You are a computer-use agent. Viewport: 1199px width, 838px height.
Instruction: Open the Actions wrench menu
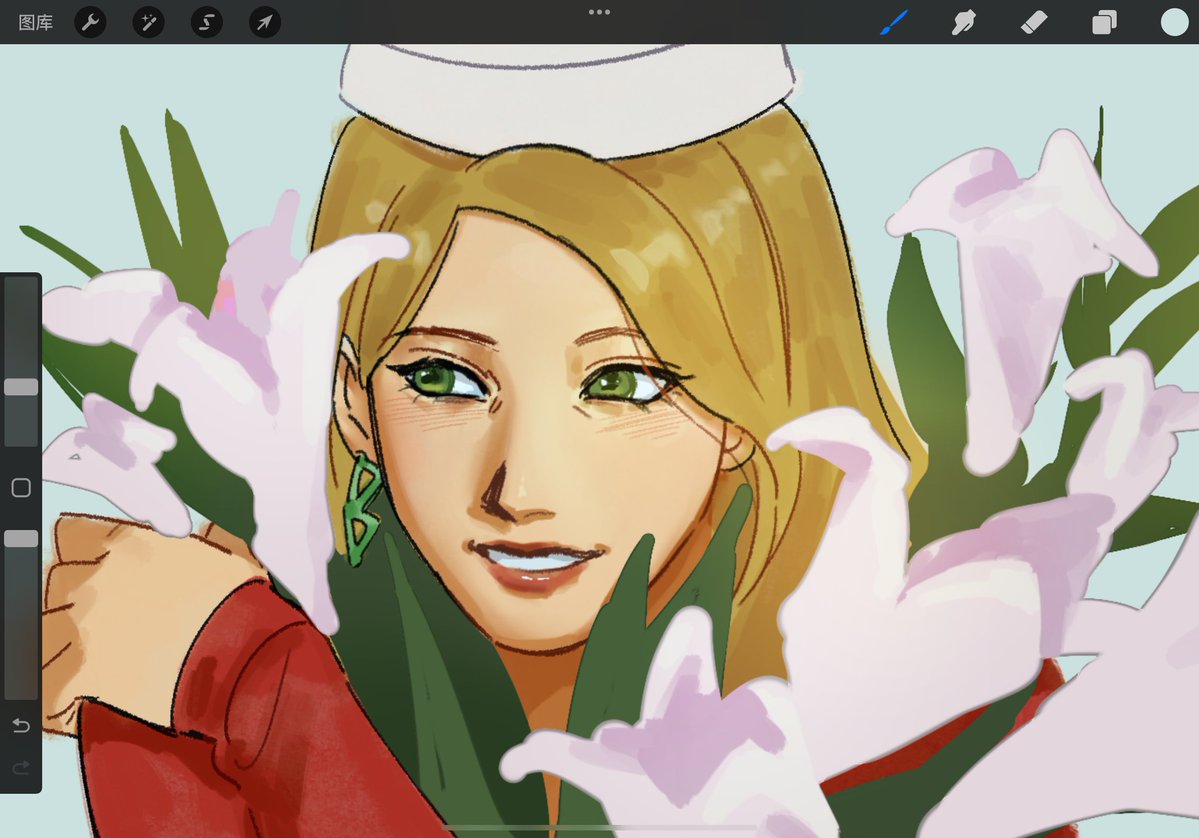click(x=90, y=22)
